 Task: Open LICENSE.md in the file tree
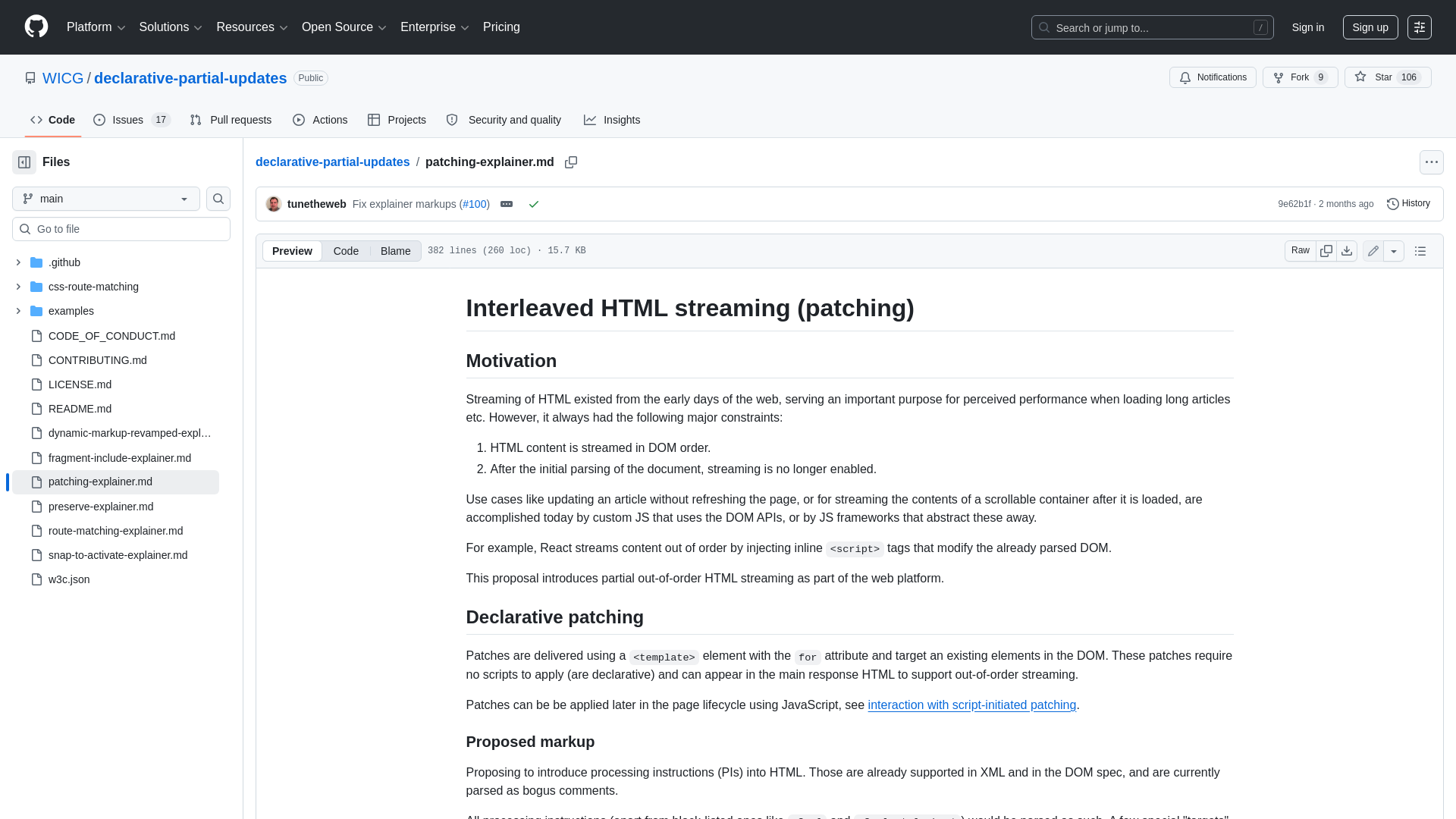[80, 384]
